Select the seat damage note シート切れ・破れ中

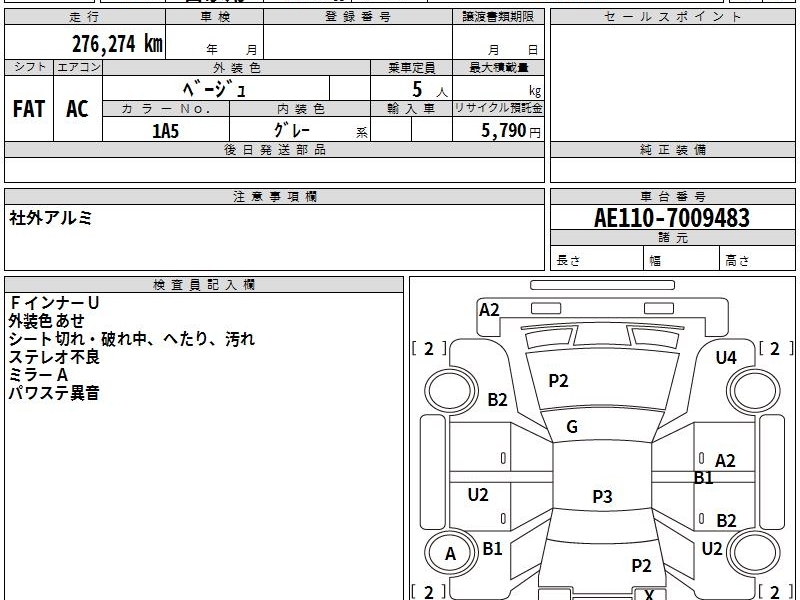[77, 339]
